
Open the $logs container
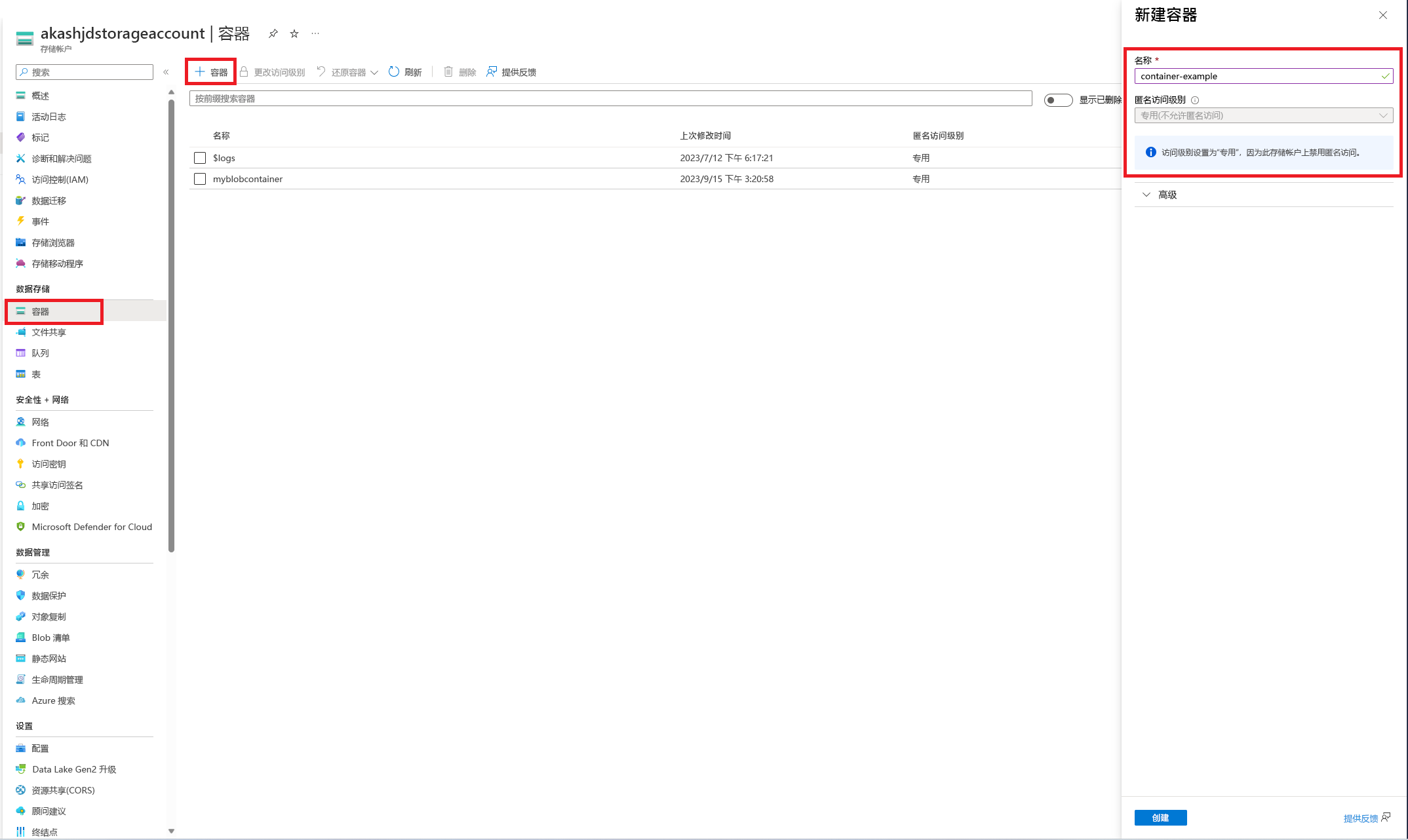click(224, 158)
